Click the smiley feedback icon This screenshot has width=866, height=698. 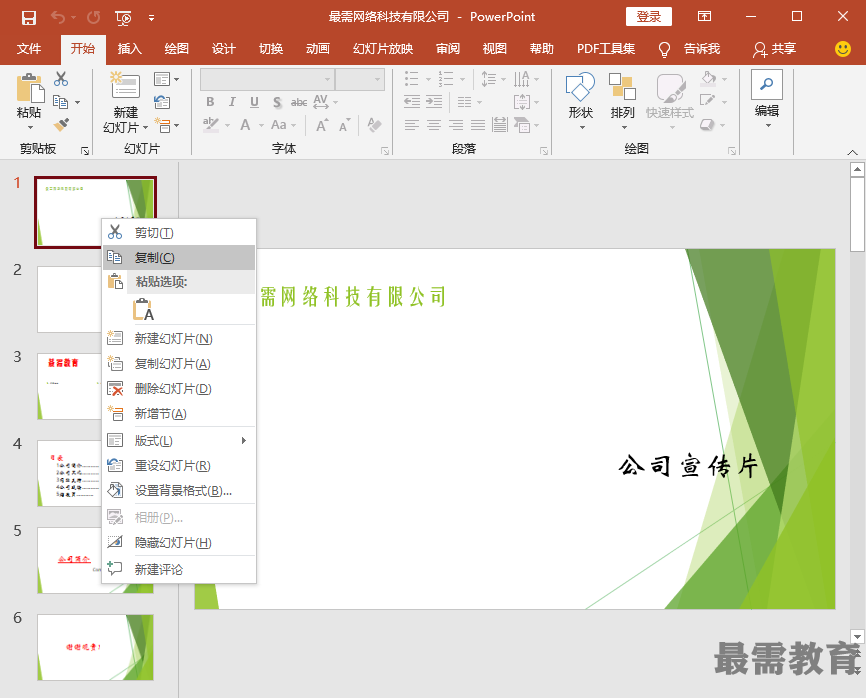coord(842,49)
